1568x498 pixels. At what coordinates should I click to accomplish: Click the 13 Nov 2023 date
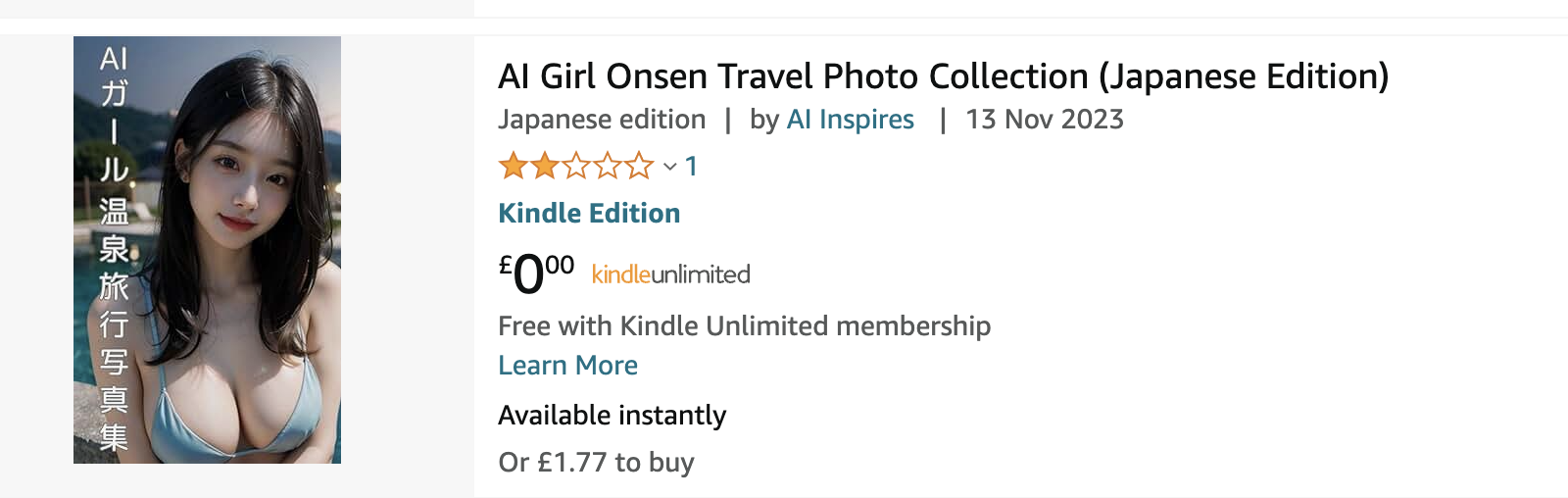[1045, 120]
